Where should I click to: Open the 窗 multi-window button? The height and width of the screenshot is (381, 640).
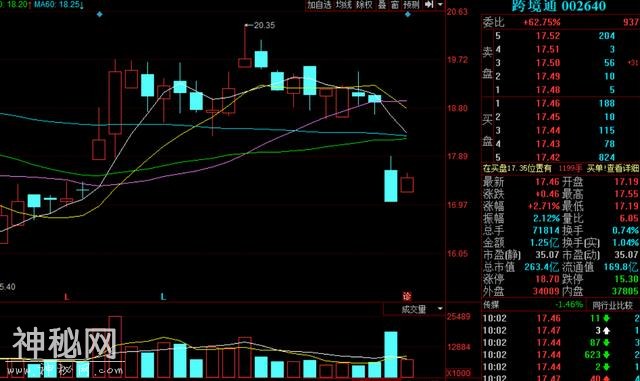pyautogui.click(x=395, y=4)
